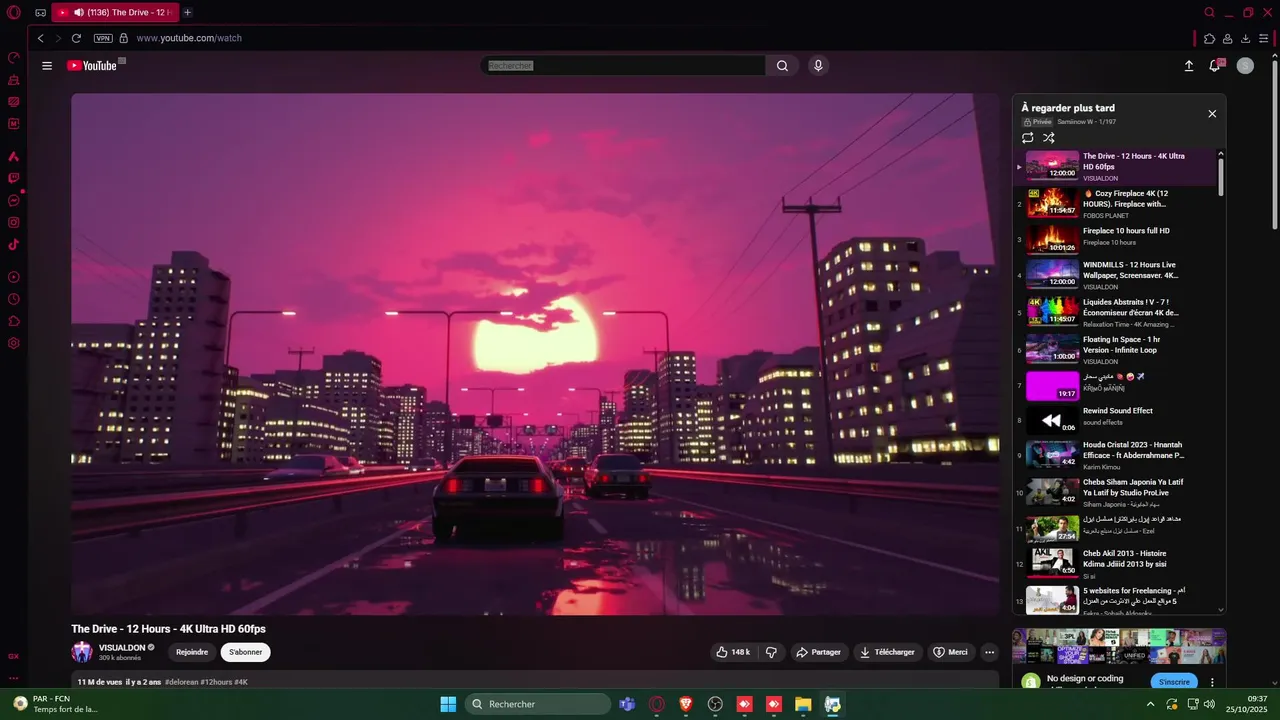Expand the video description box with 11 M de vues
This screenshot has width=1280, height=720.
coord(535,680)
